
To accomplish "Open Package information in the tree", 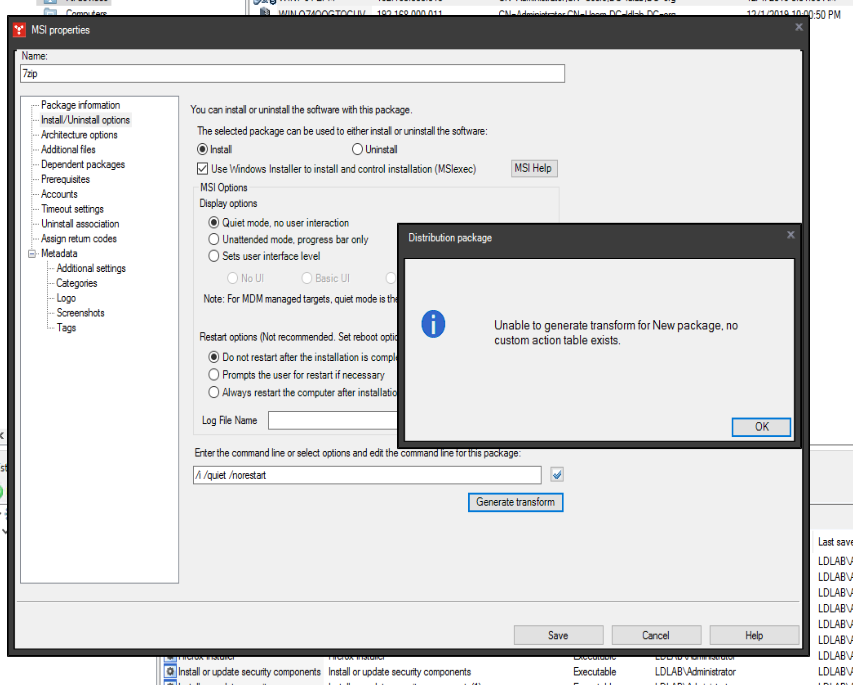I will (80, 105).
